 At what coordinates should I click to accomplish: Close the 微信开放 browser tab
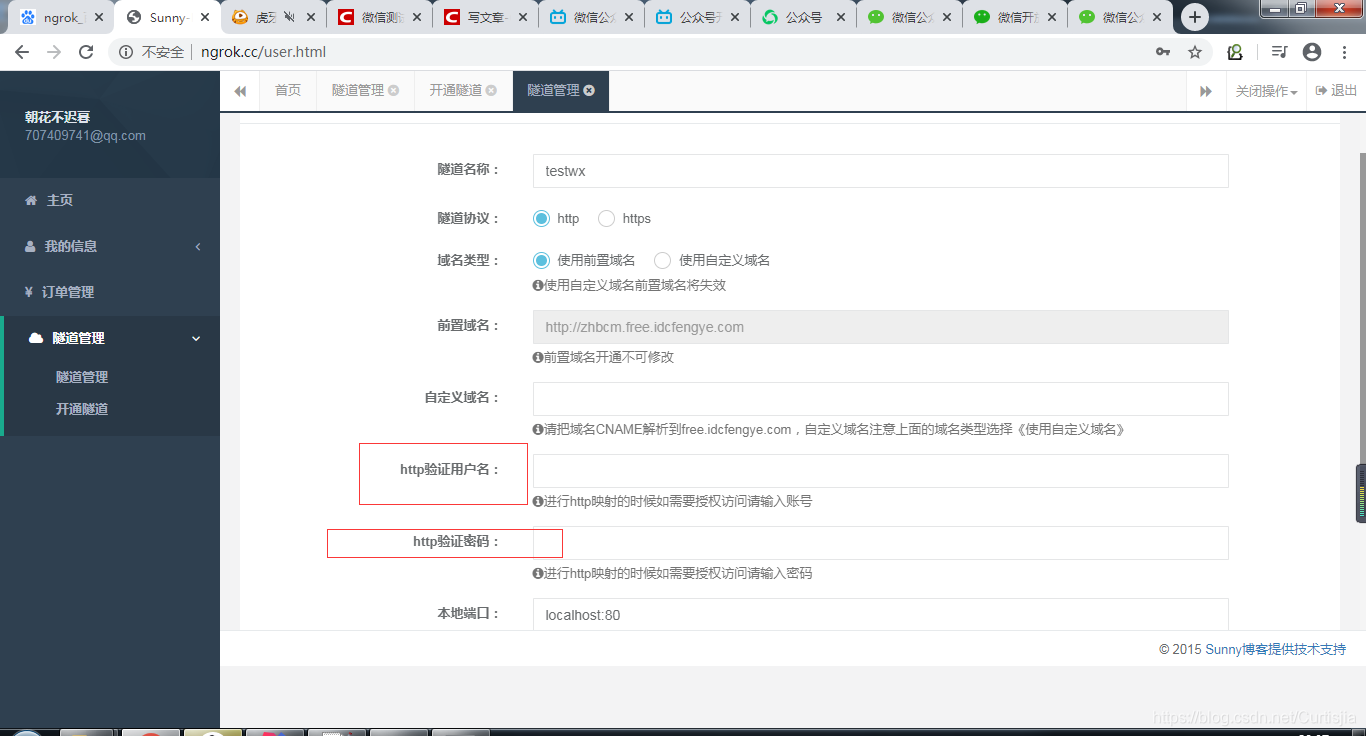pos(1052,17)
